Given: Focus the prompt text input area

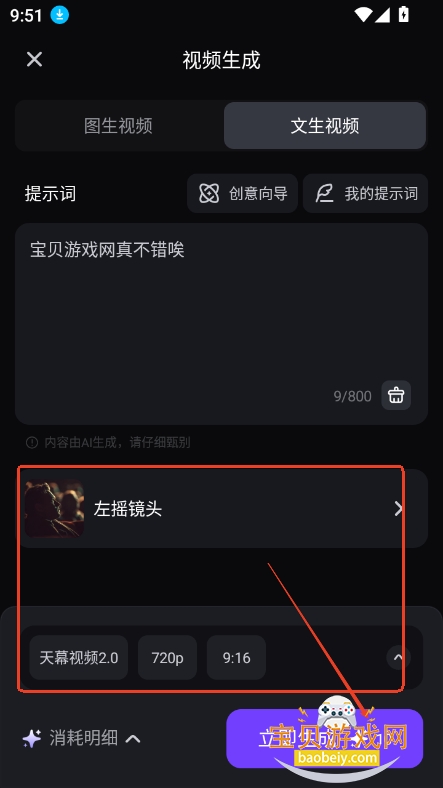Looking at the screenshot, I should tap(222, 324).
